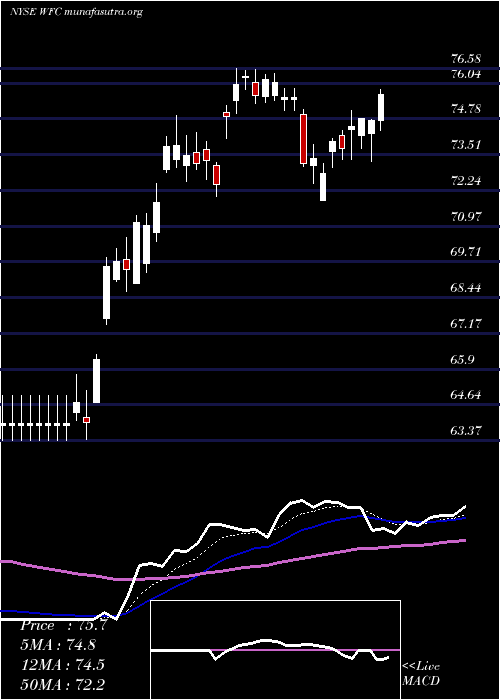Click the 76.58 price level label

click(x=466, y=59)
